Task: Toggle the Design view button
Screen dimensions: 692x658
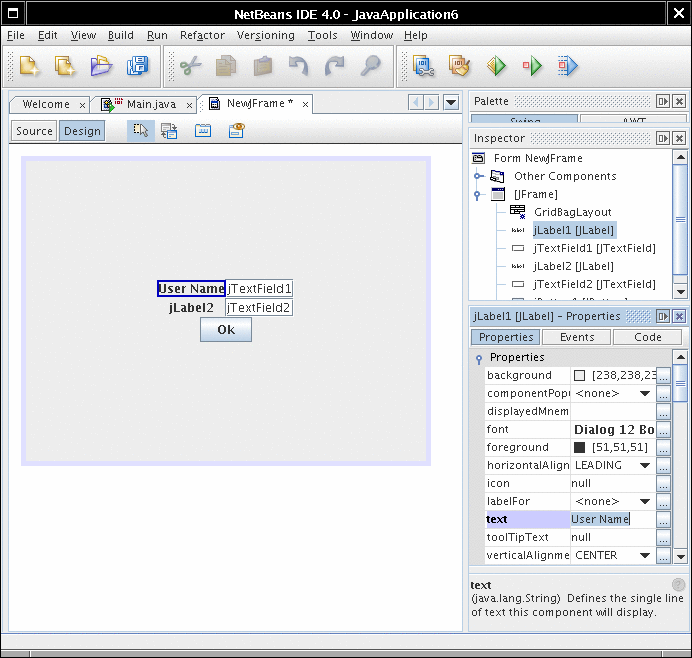Action: click(82, 131)
